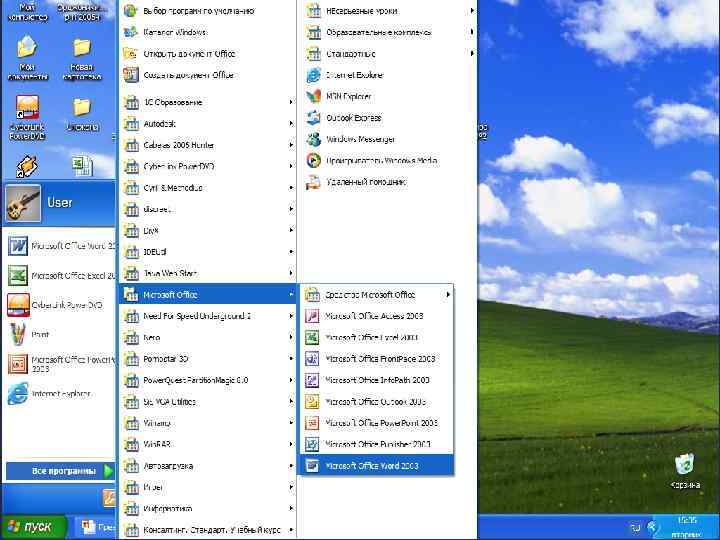Click the Remote Assistance icon
This screenshot has height=540, width=720.
pyautogui.click(x=314, y=182)
